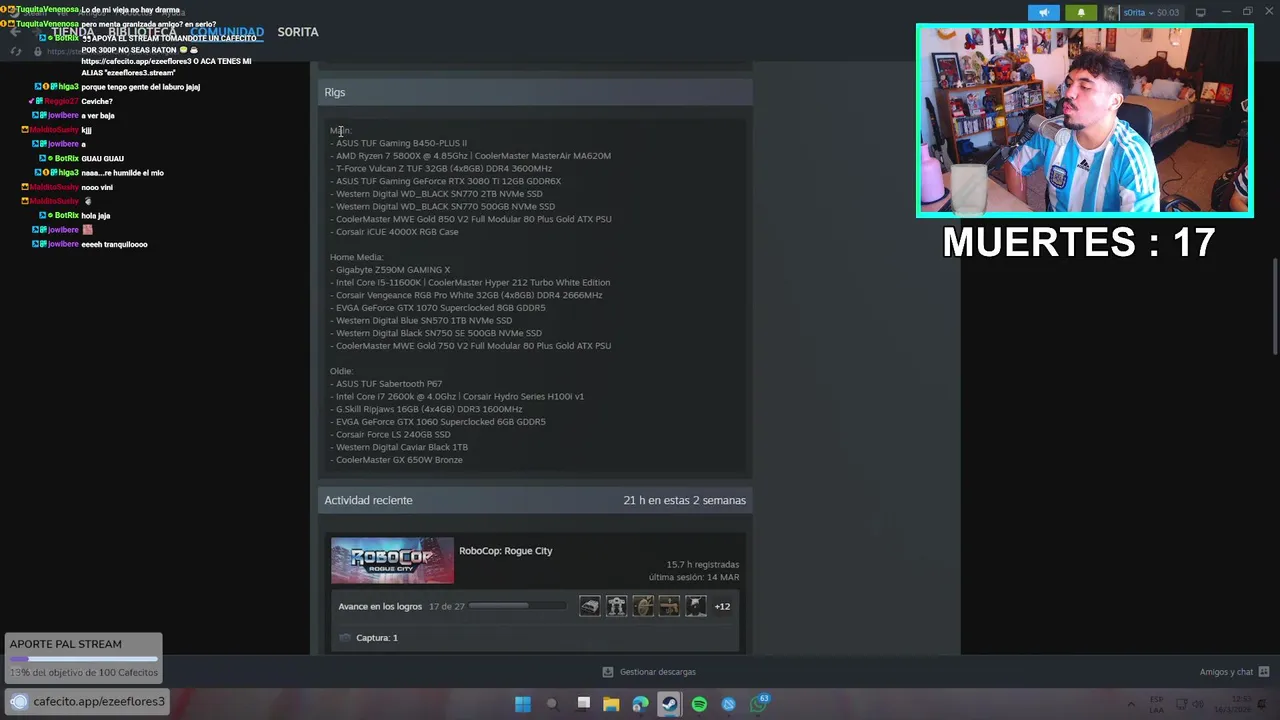This screenshot has width=1280, height=720.
Task: Click the ASUS TUF Gaming B450-PLUS II line
Action: coord(399,143)
